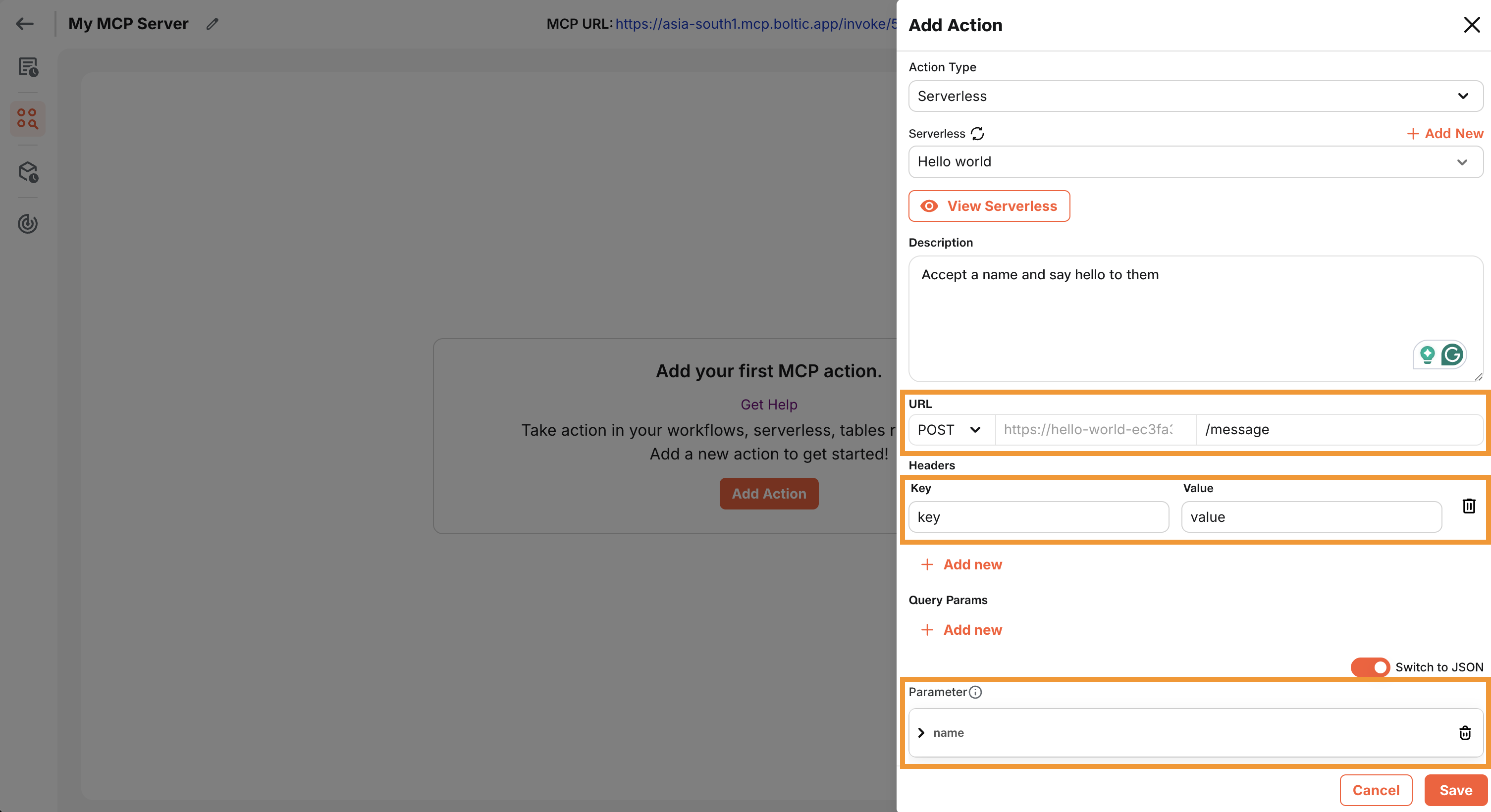The height and width of the screenshot is (812, 1491).
Task: Click the back arrow beside My MCP Server
Action: (x=24, y=24)
